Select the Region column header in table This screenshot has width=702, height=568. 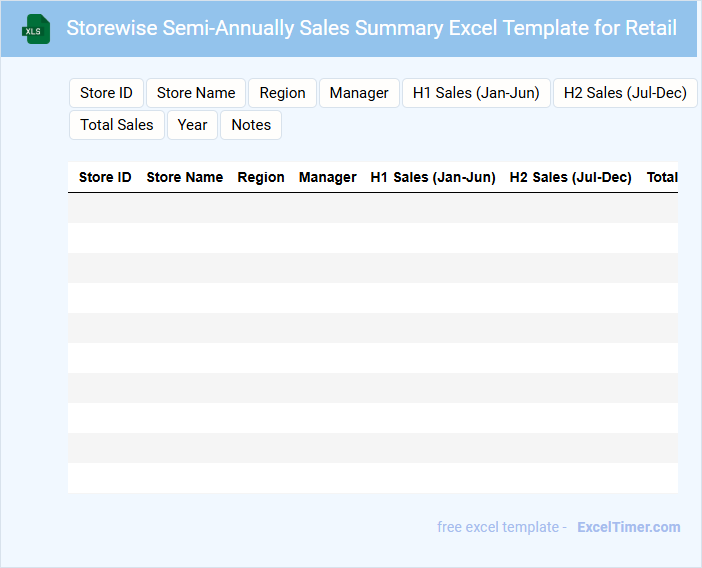(x=261, y=177)
